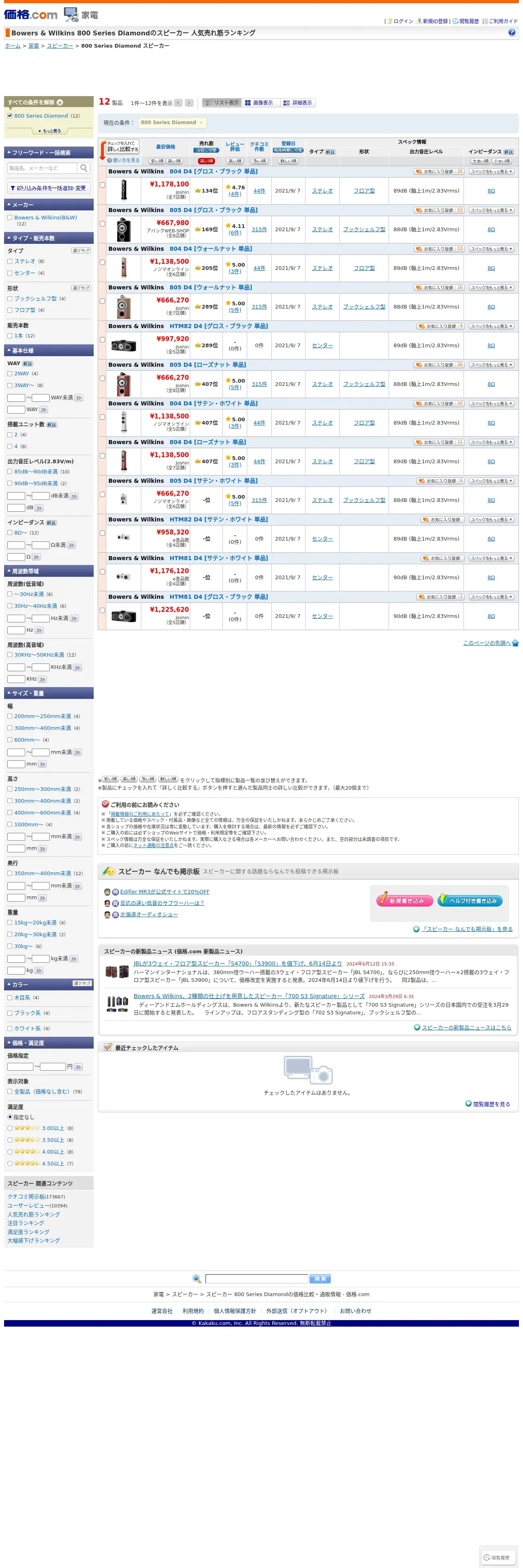Check the 85dB～90dB未満 filter
The image size is (523, 1568).
(10, 472)
